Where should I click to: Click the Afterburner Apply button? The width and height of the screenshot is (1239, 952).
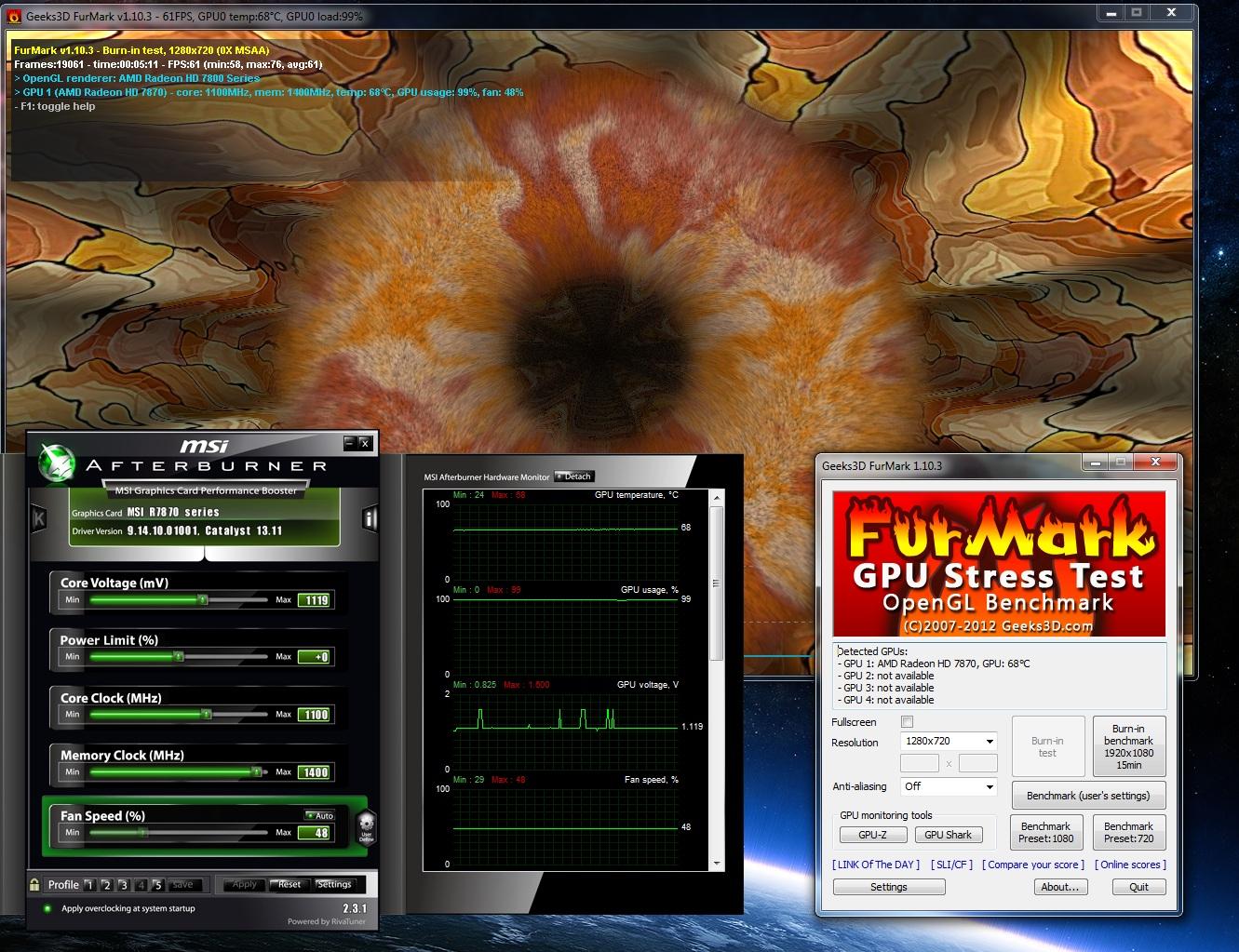coord(245,885)
